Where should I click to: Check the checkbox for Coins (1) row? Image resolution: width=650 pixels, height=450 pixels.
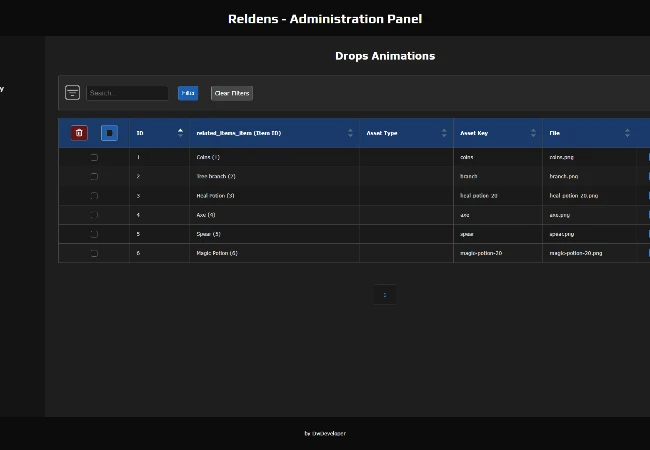[x=94, y=157]
